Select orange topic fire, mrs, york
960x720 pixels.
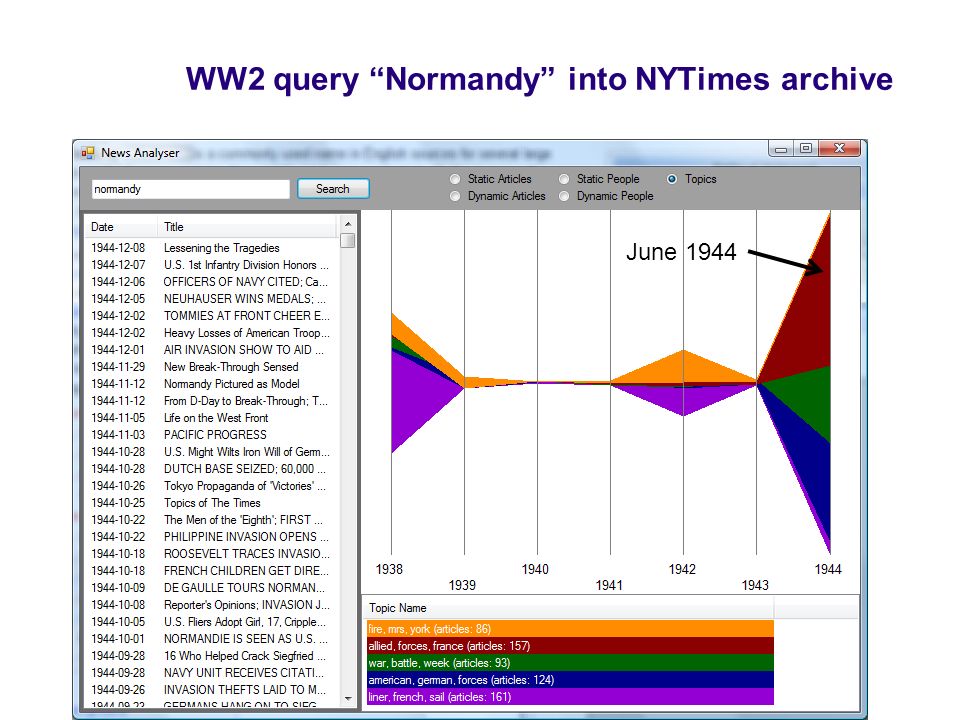click(570, 629)
